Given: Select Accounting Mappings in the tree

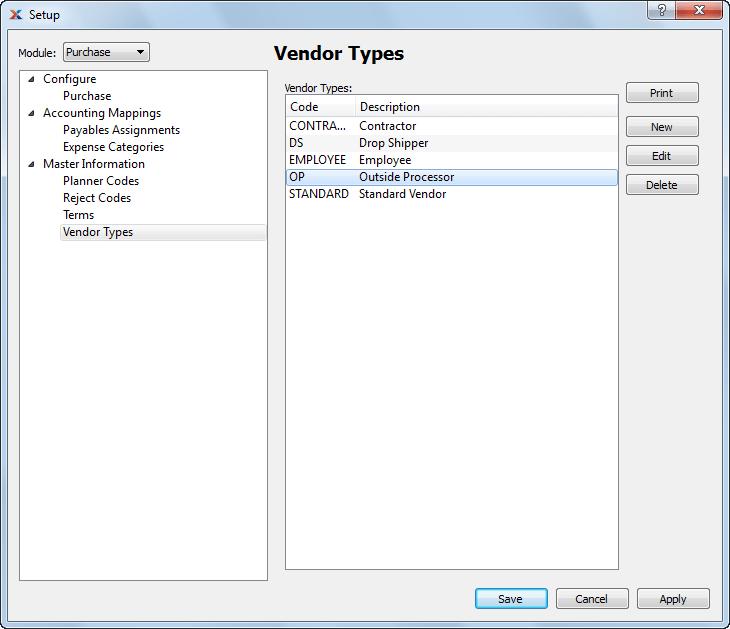Looking at the screenshot, I should click(x=102, y=113).
